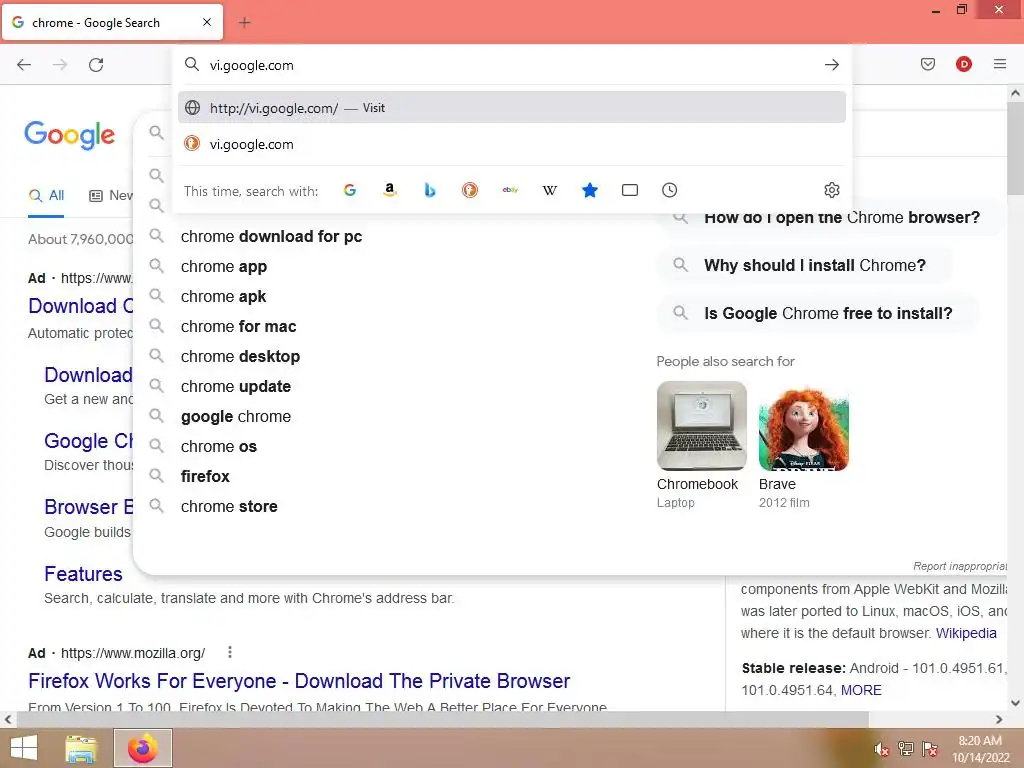Search this time with Wikipedia
Screen dimensions: 1024x768
click(550, 190)
